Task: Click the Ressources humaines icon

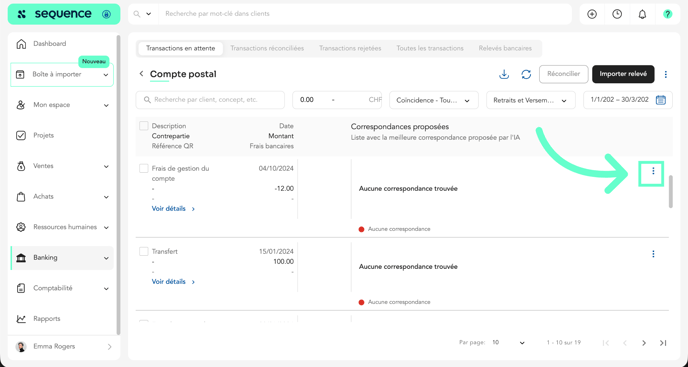Action: click(x=21, y=227)
